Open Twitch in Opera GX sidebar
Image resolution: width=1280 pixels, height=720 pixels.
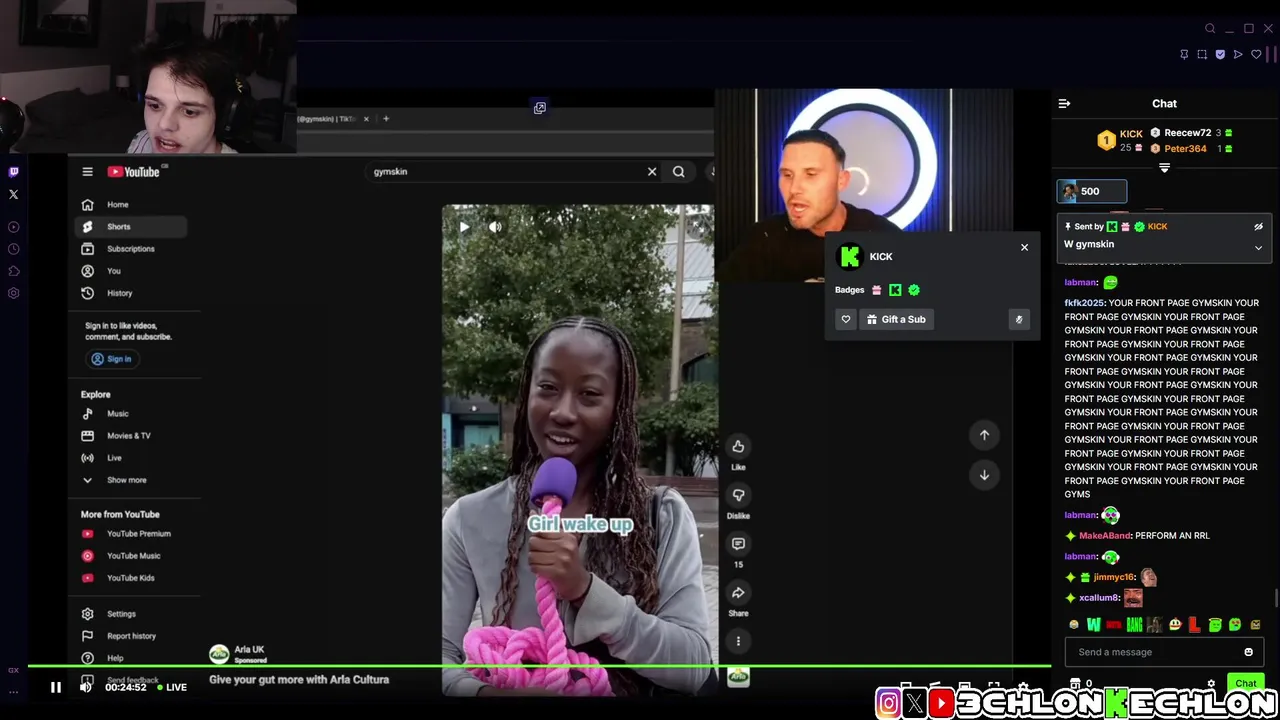[13, 172]
